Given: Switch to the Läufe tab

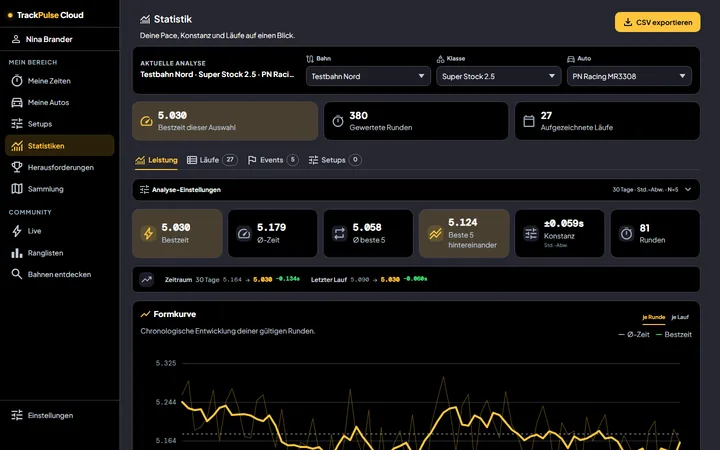Looking at the screenshot, I should coord(212,160).
